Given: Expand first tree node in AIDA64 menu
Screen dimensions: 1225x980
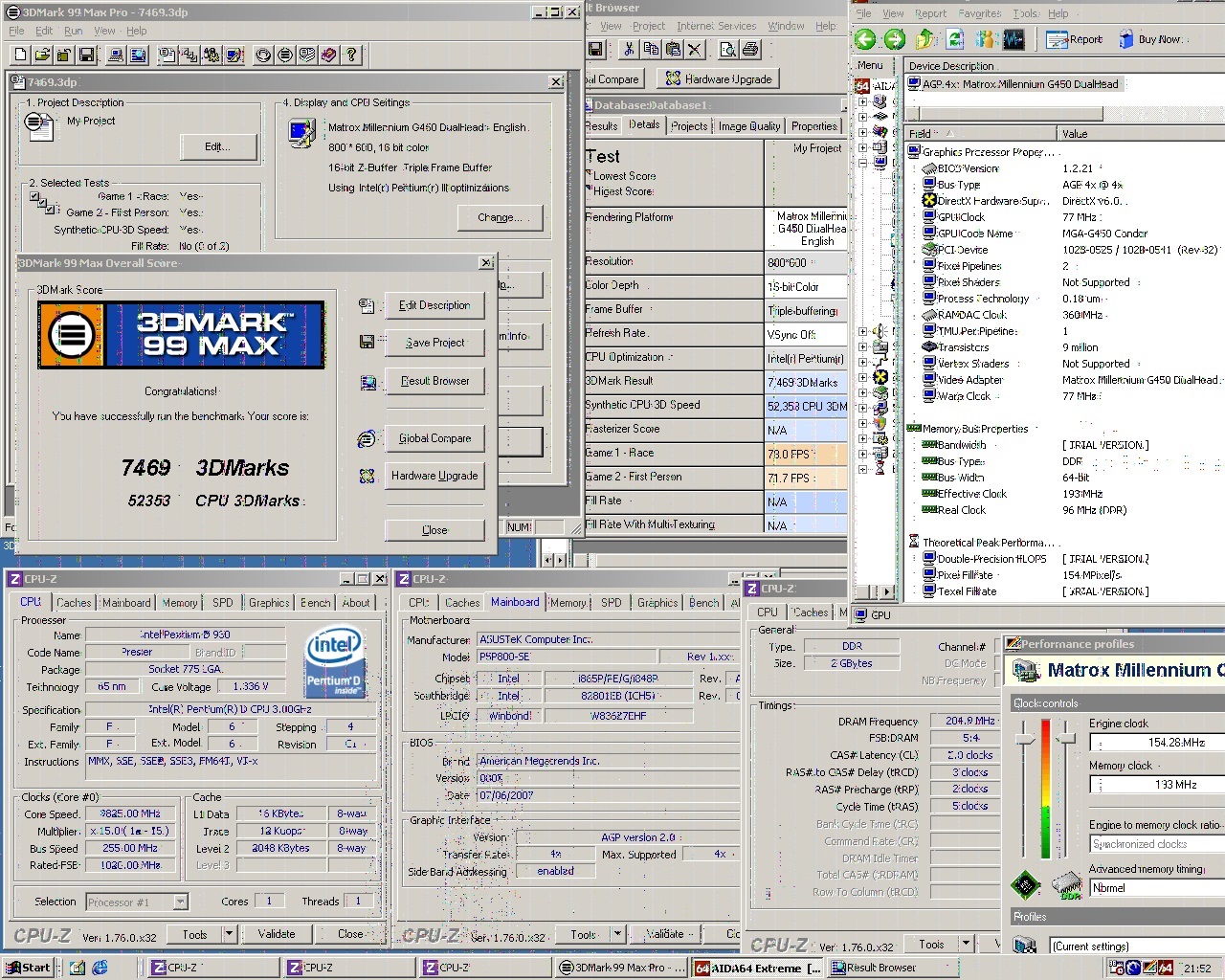Looking at the screenshot, I should (862, 101).
